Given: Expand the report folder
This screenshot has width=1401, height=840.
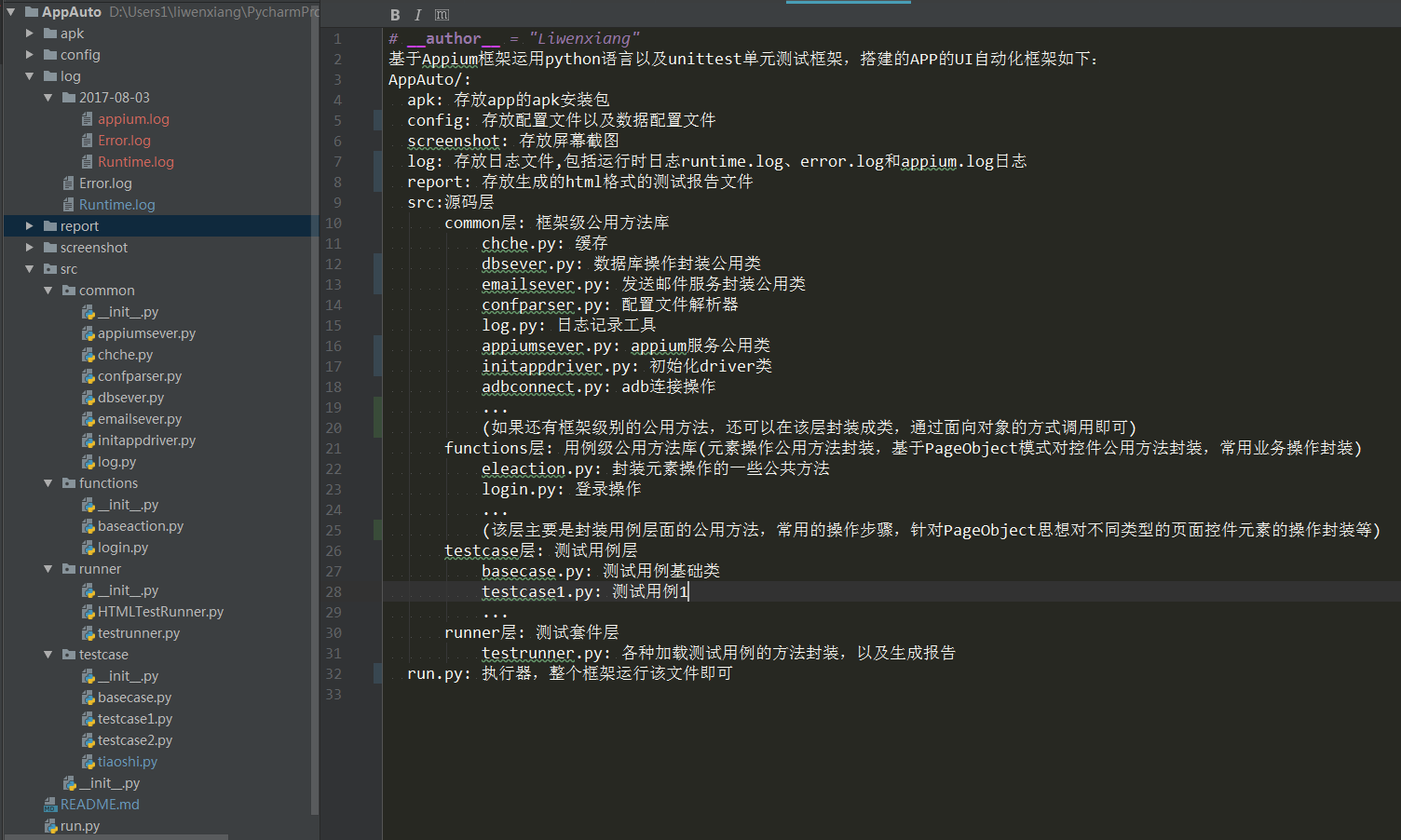Looking at the screenshot, I should coord(30,226).
